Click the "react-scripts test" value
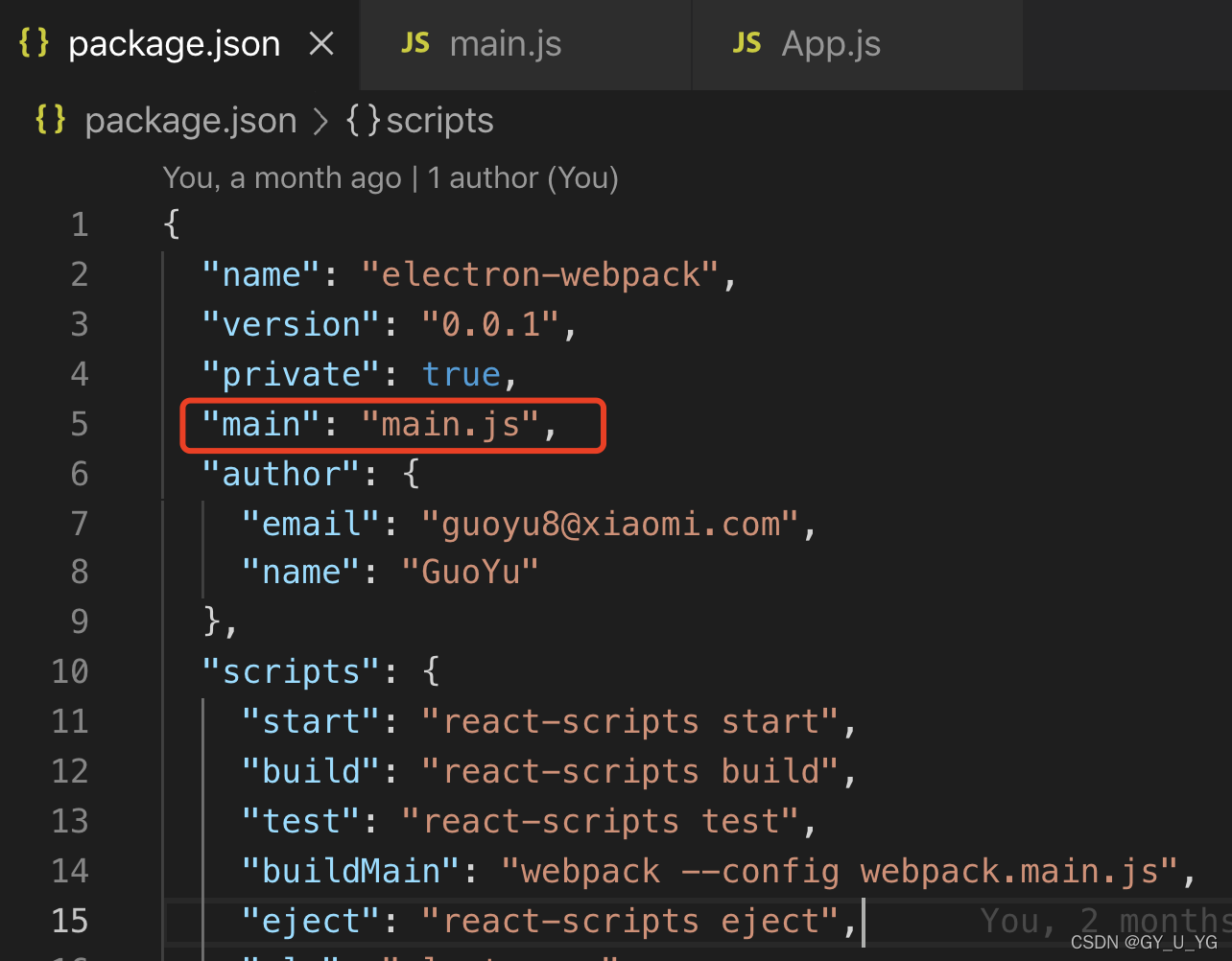The height and width of the screenshot is (961, 1232). pos(601,821)
